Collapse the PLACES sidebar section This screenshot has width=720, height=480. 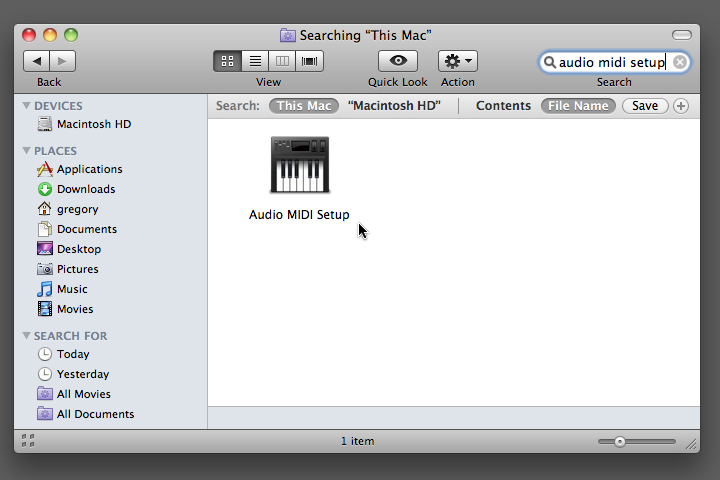coord(27,151)
